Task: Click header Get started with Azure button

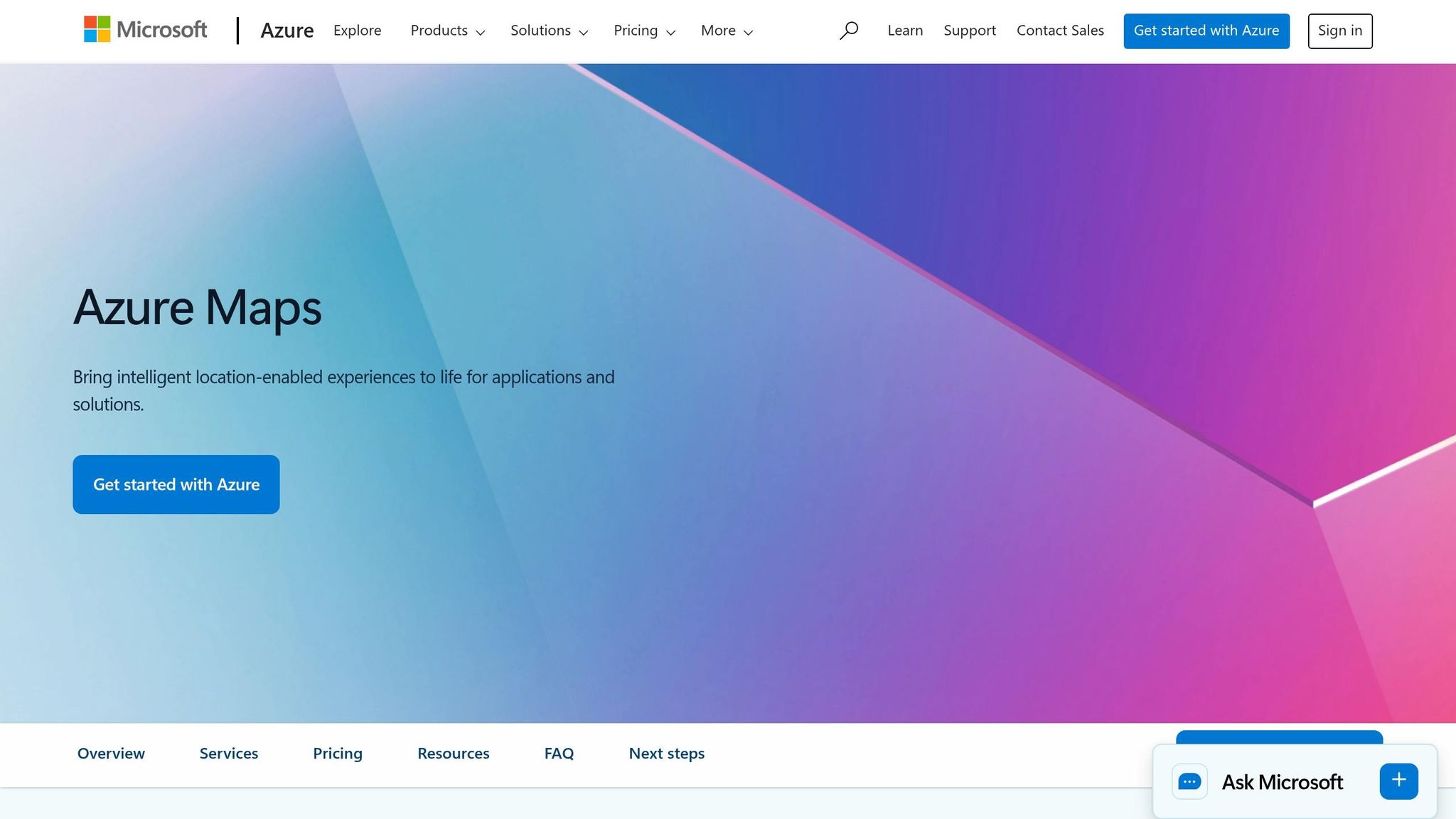Action: tap(1206, 31)
